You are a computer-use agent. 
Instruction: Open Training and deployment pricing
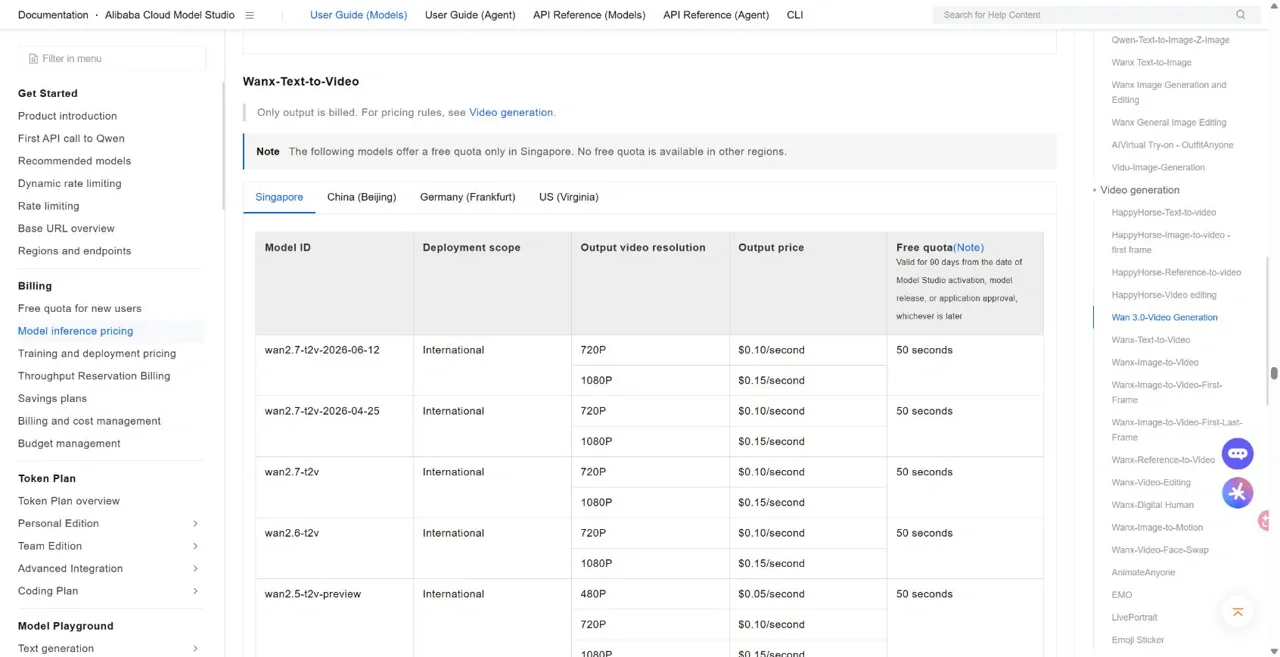click(x=97, y=354)
